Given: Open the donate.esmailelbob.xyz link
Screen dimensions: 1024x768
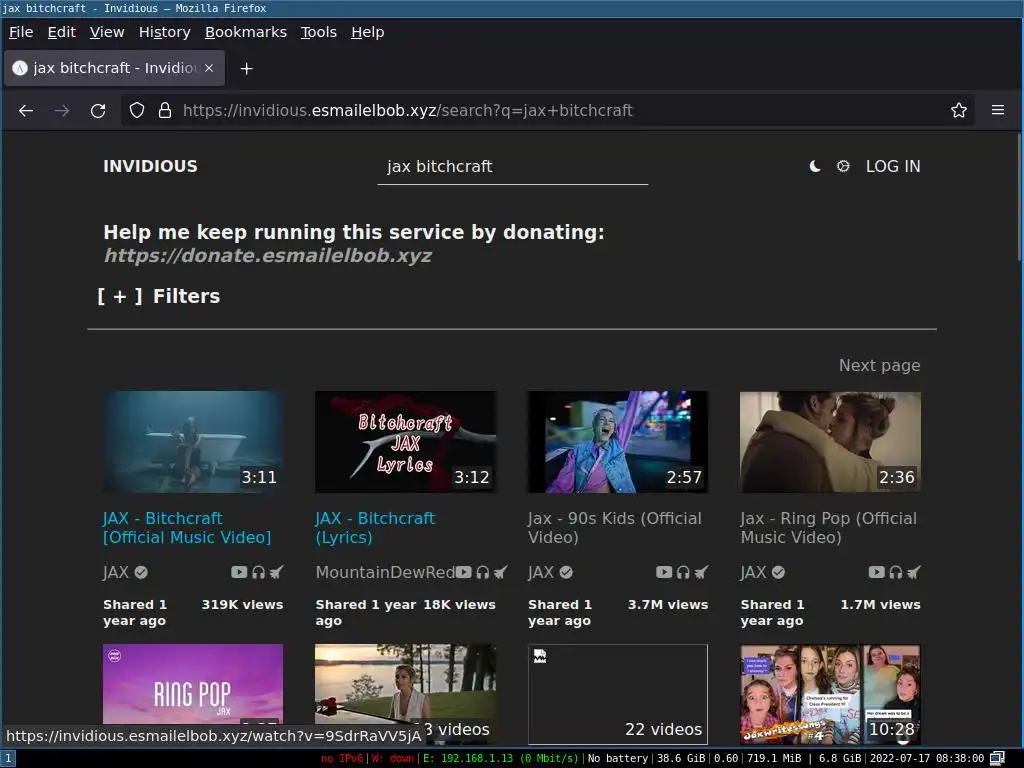Looking at the screenshot, I should click(x=268, y=255).
